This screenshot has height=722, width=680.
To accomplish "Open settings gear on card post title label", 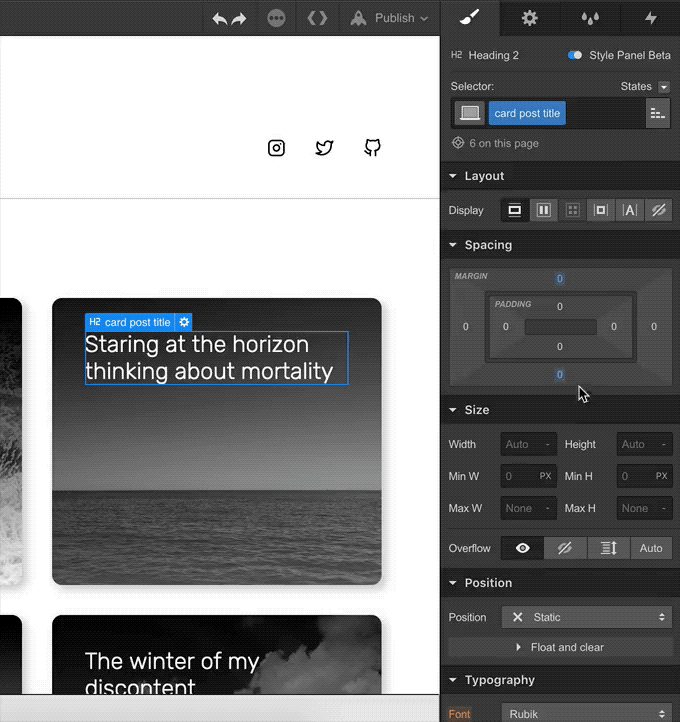I will coord(184,322).
